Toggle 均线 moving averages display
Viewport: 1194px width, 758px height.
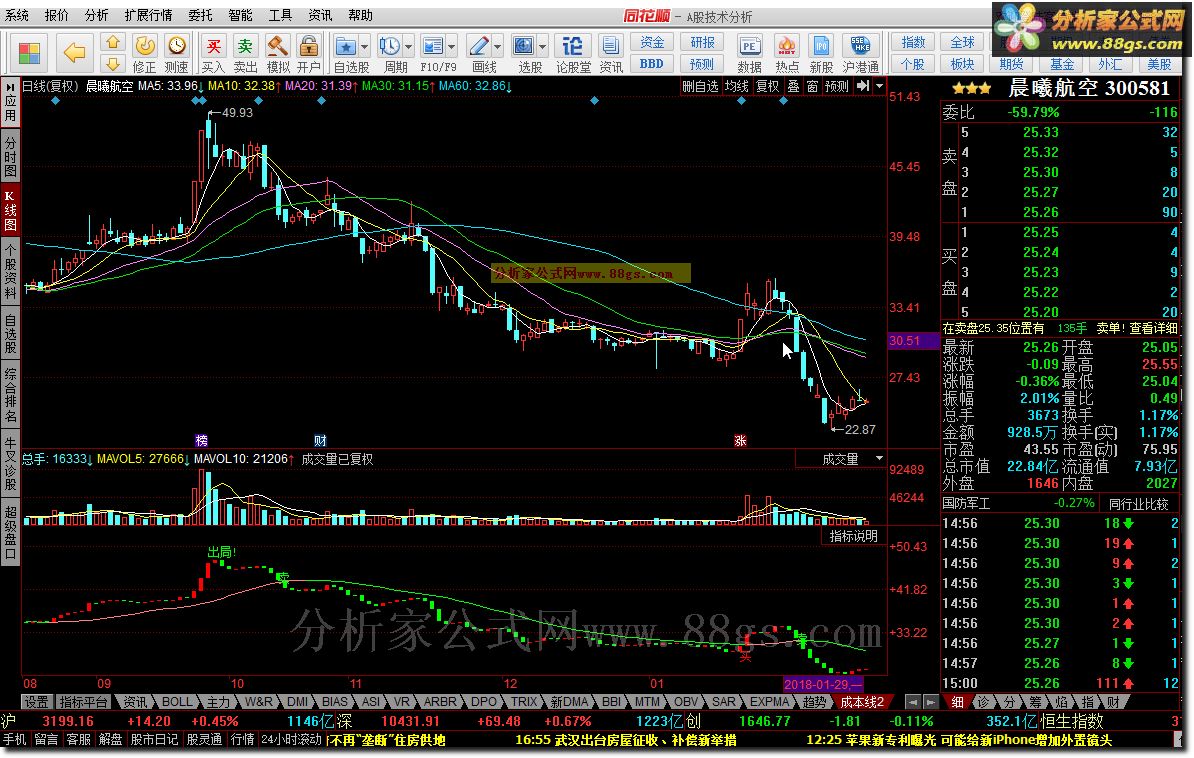[736, 87]
